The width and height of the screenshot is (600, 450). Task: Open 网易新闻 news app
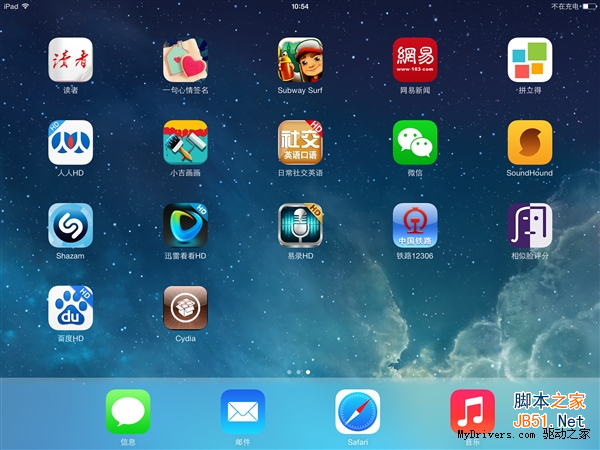tap(415, 60)
